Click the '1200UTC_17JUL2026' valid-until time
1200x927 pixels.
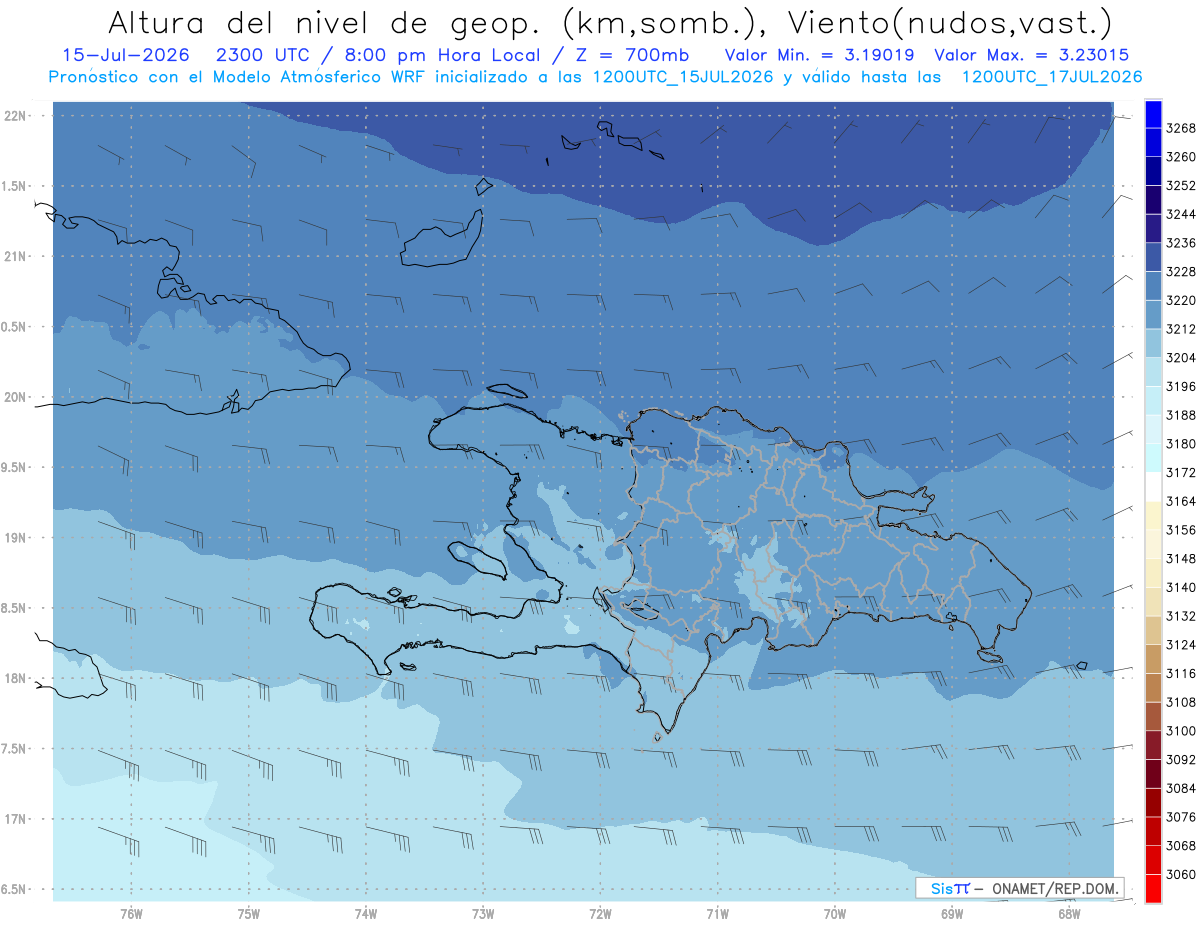[1052, 77]
